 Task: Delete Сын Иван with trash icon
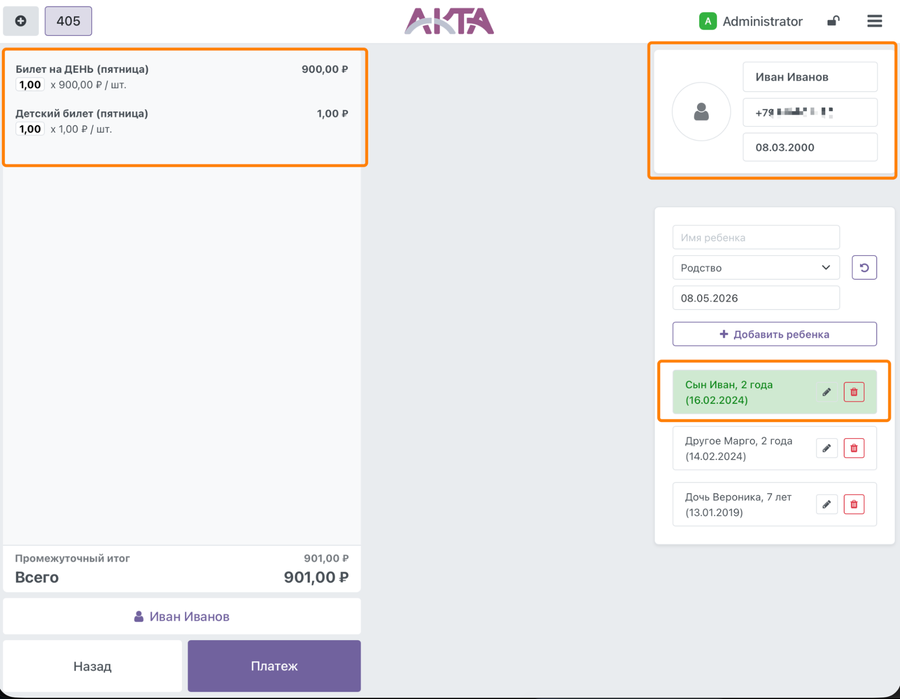click(x=854, y=392)
